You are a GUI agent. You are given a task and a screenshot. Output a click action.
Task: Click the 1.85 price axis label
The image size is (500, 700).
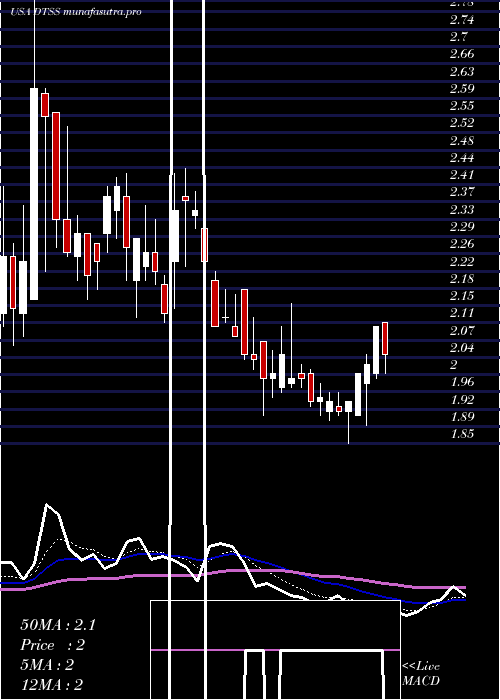[x=462, y=433]
